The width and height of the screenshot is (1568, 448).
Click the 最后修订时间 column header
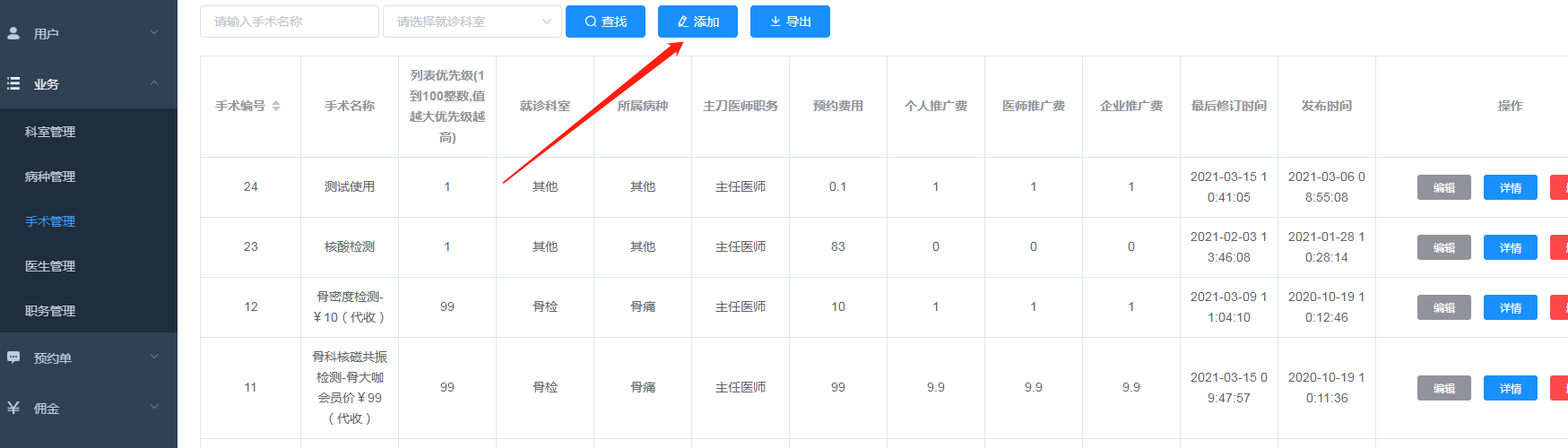[x=1229, y=106]
